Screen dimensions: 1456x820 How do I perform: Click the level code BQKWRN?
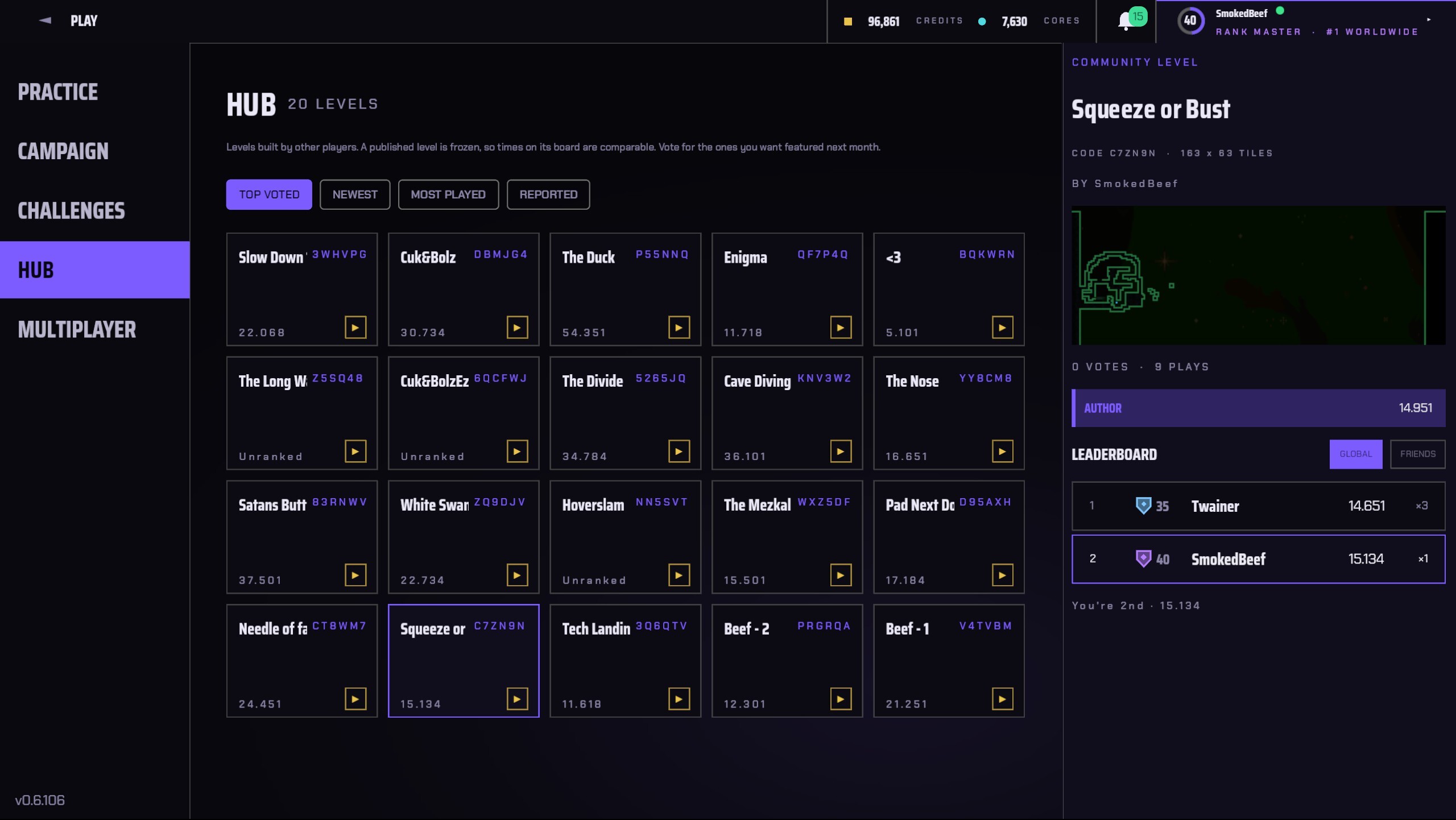(x=987, y=254)
